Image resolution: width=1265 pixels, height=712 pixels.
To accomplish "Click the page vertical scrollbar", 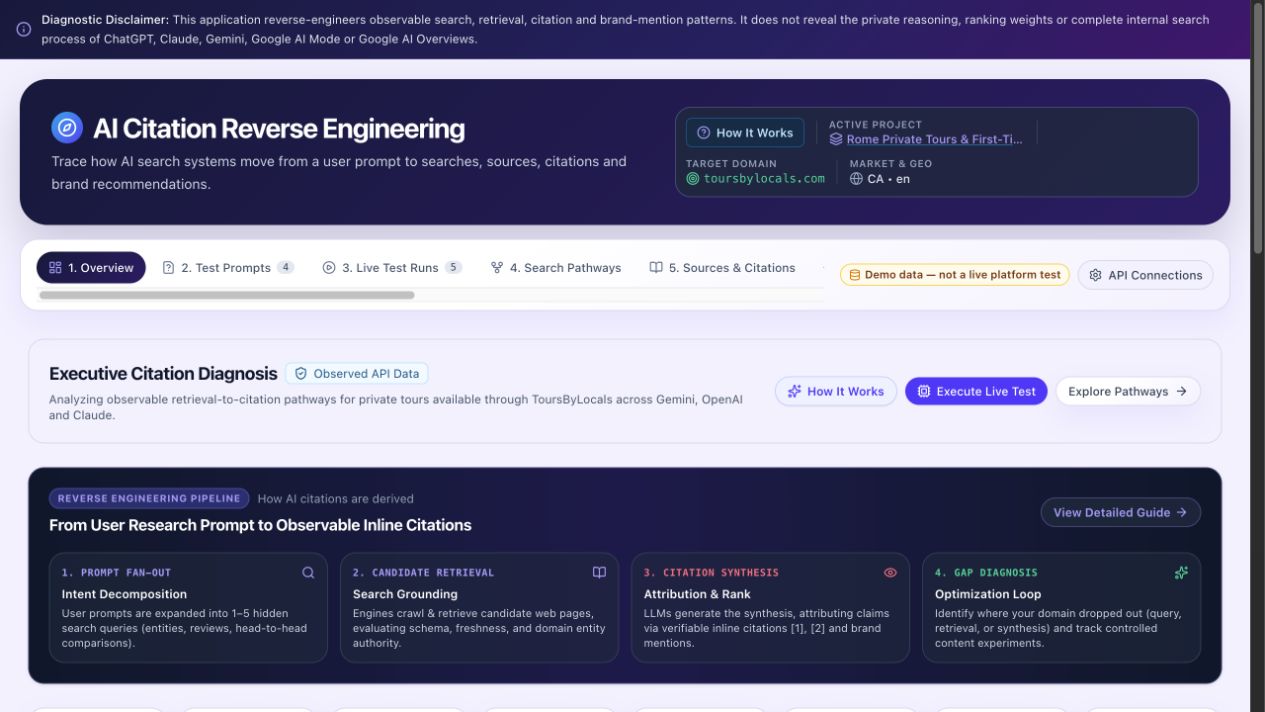I will (1258, 130).
